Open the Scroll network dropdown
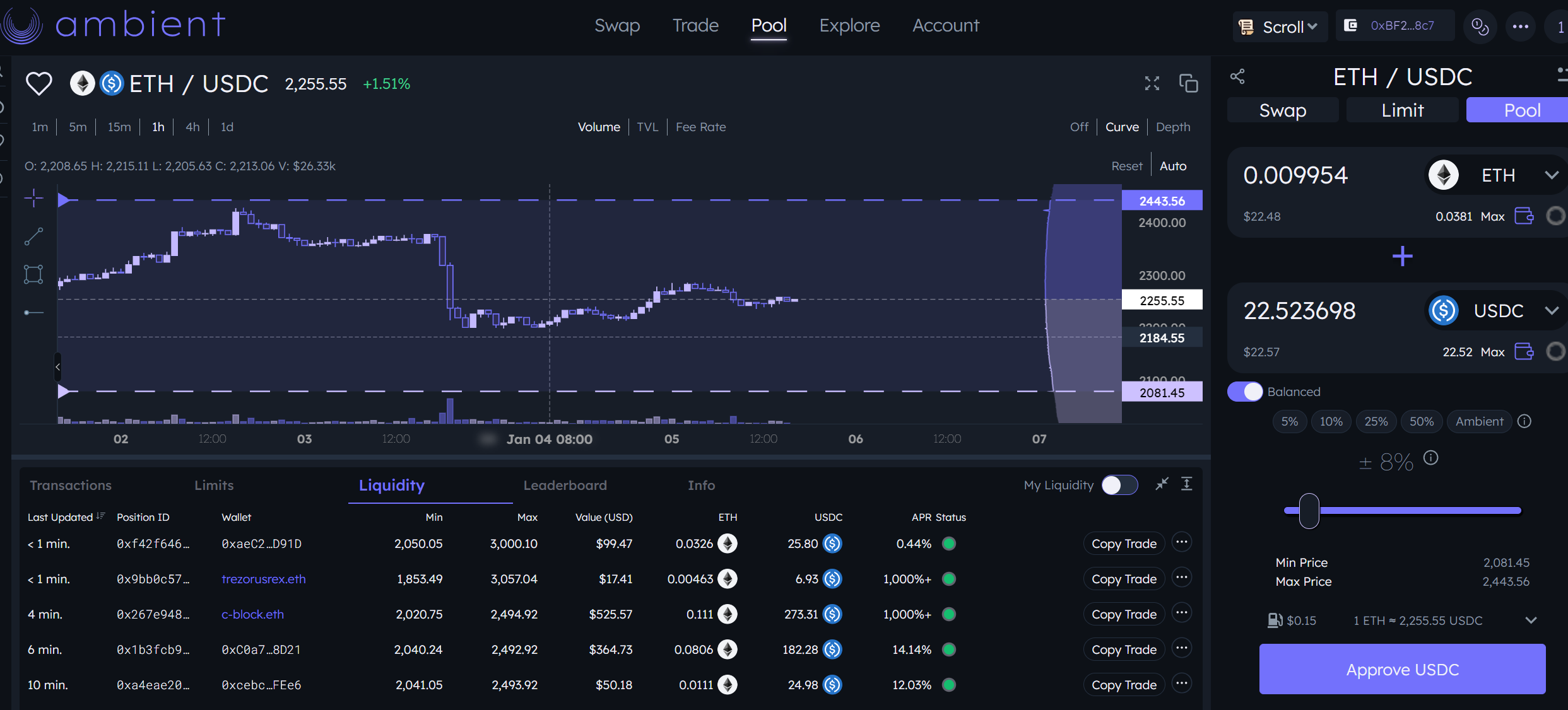Viewport: 1568px width, 710px height. [x=1280, y=27]
